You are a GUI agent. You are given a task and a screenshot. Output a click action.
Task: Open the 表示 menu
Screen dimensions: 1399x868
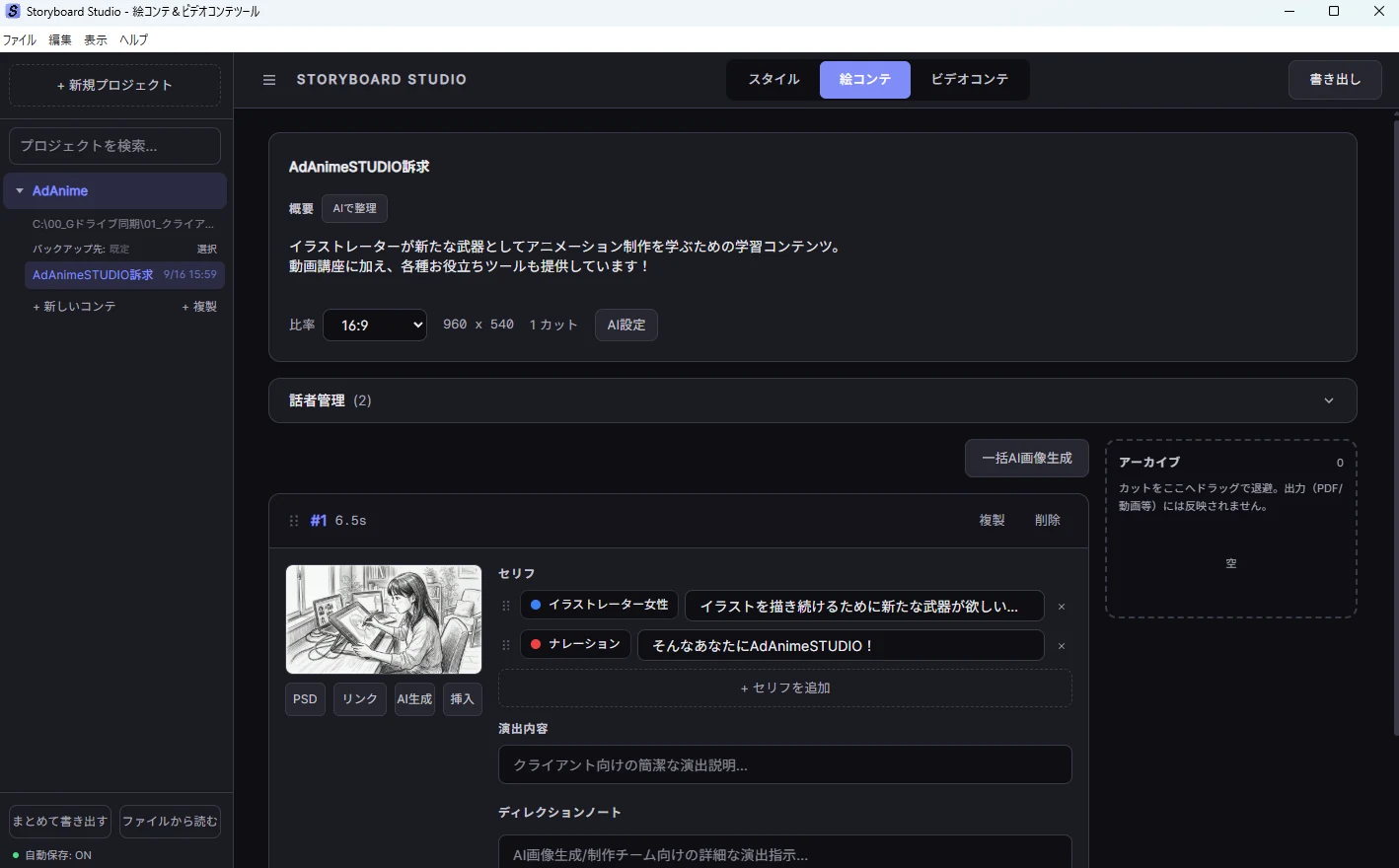(96, 39)
